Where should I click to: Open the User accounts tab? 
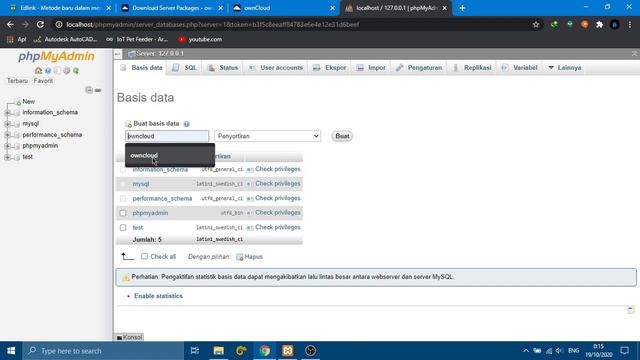[276, 68]
